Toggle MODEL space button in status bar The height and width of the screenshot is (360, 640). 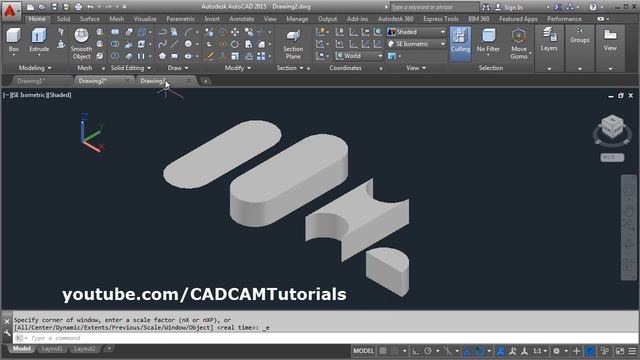(363, 351)
